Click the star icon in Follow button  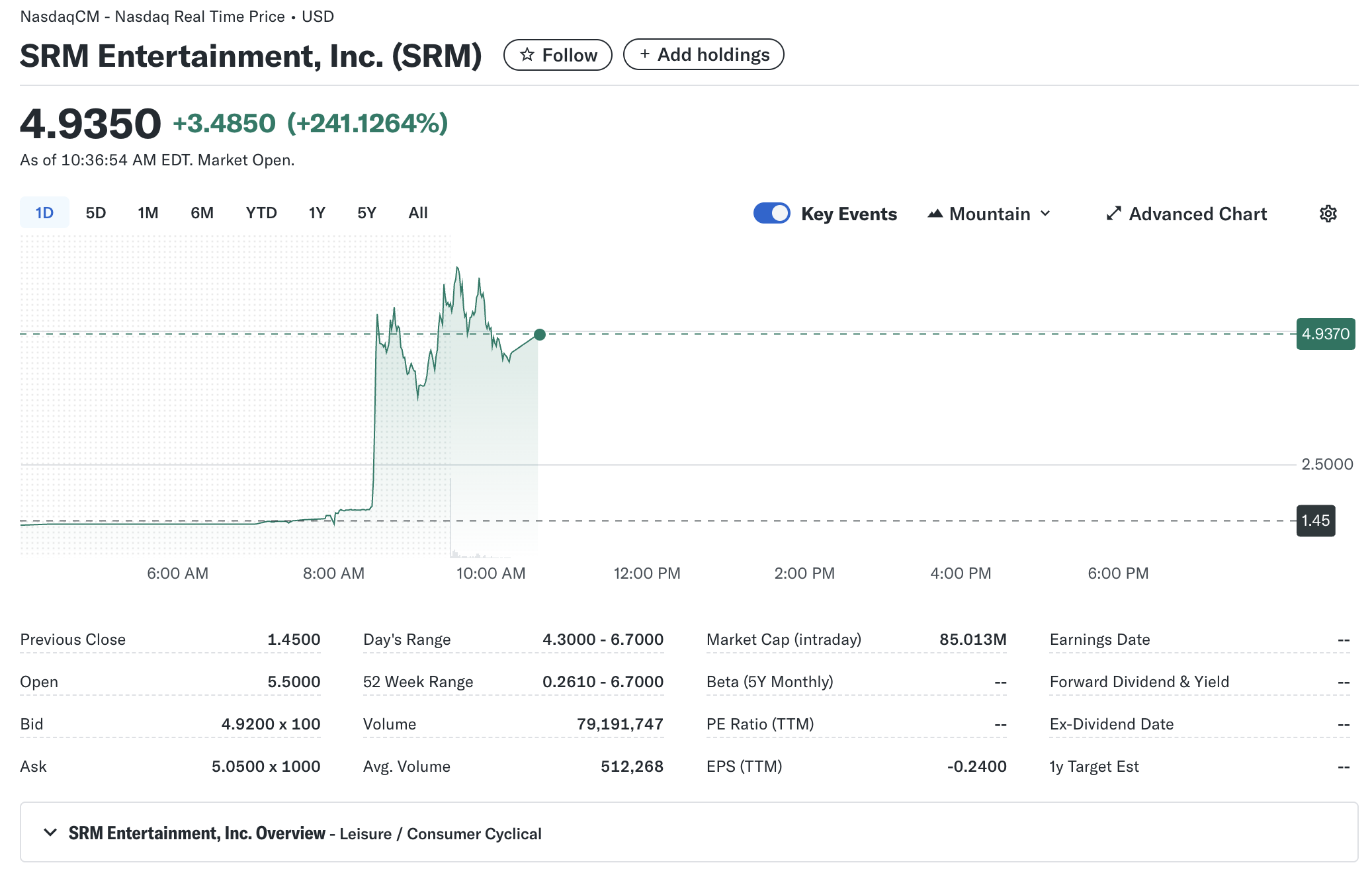pos(527,55)
